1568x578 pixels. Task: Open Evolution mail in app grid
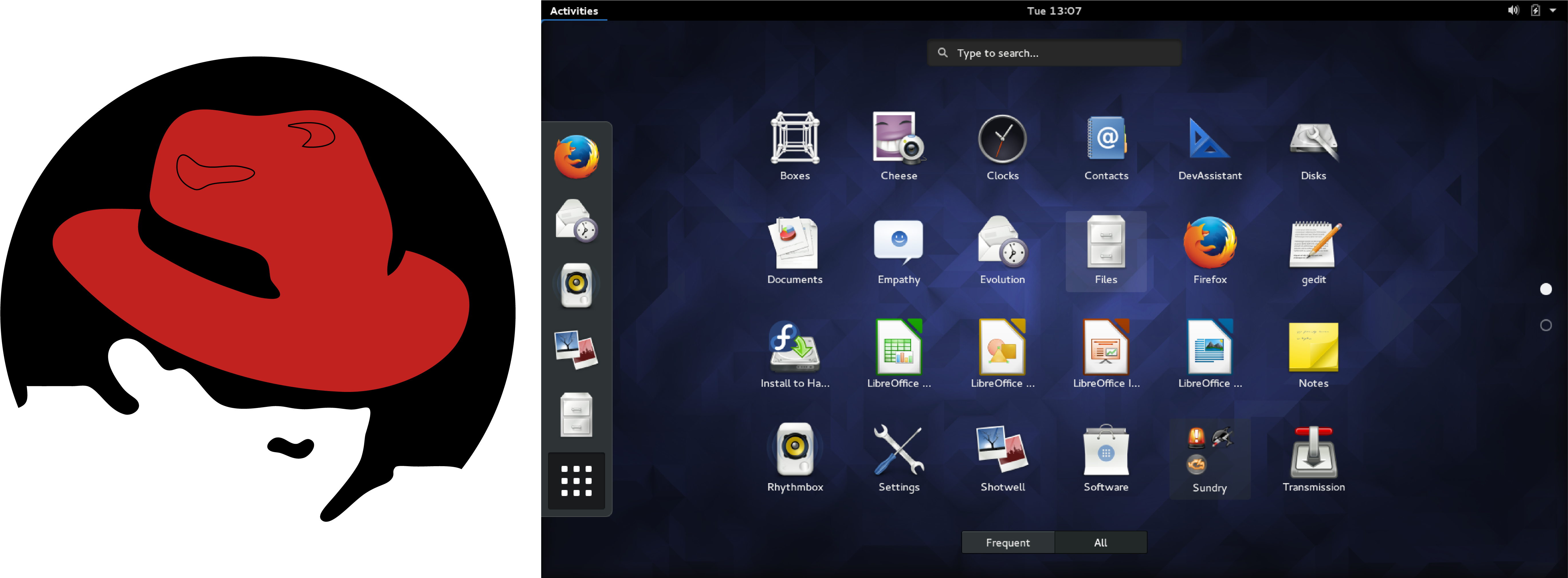(1002, 251)
